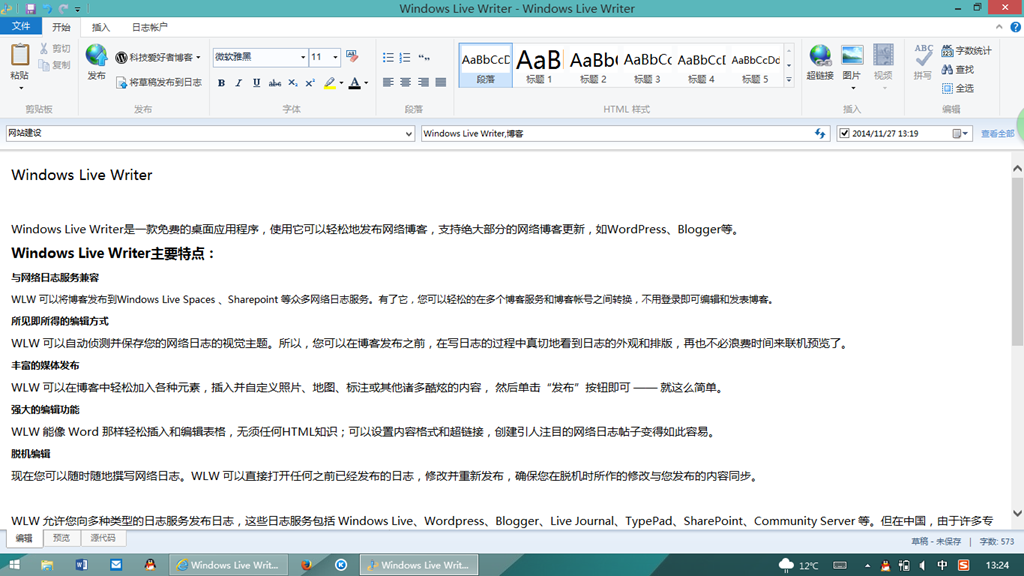The image size is (1024, 576).
Task: Expand the HTML styles gallery
Action: click(789, 80)
